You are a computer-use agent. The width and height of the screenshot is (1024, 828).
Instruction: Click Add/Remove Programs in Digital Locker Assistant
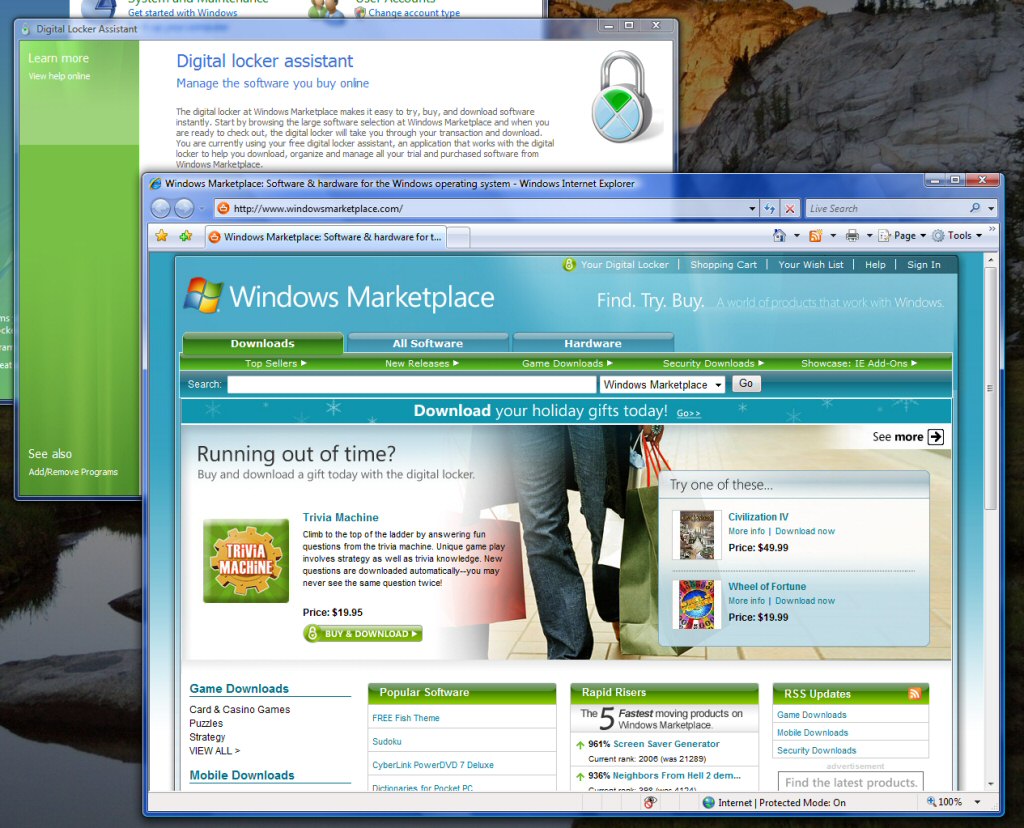(x=73, y=471)
